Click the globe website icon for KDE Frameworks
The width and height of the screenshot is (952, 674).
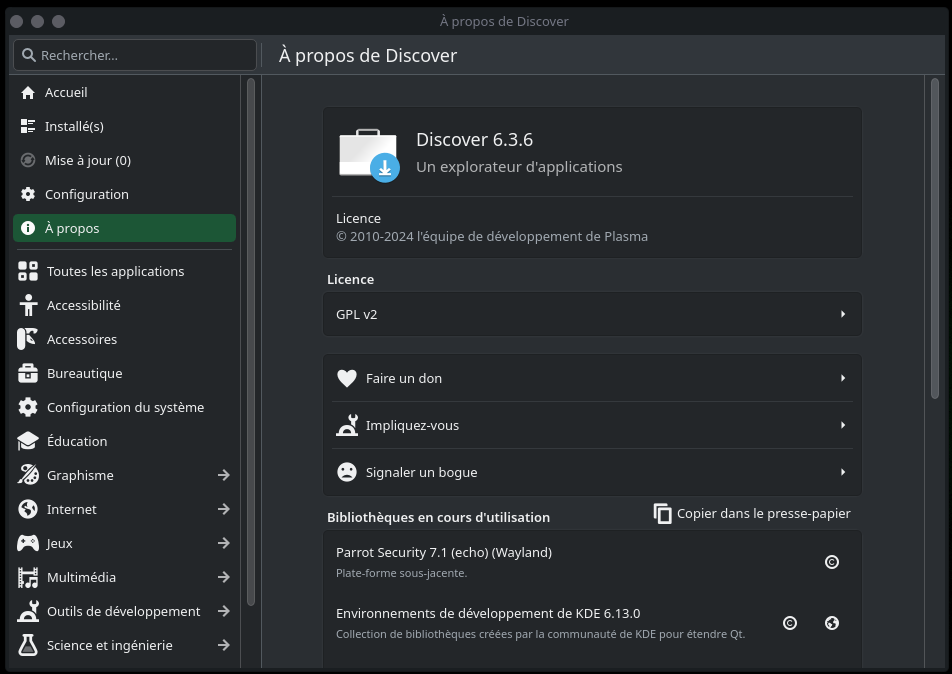click(x=831, y=623)
